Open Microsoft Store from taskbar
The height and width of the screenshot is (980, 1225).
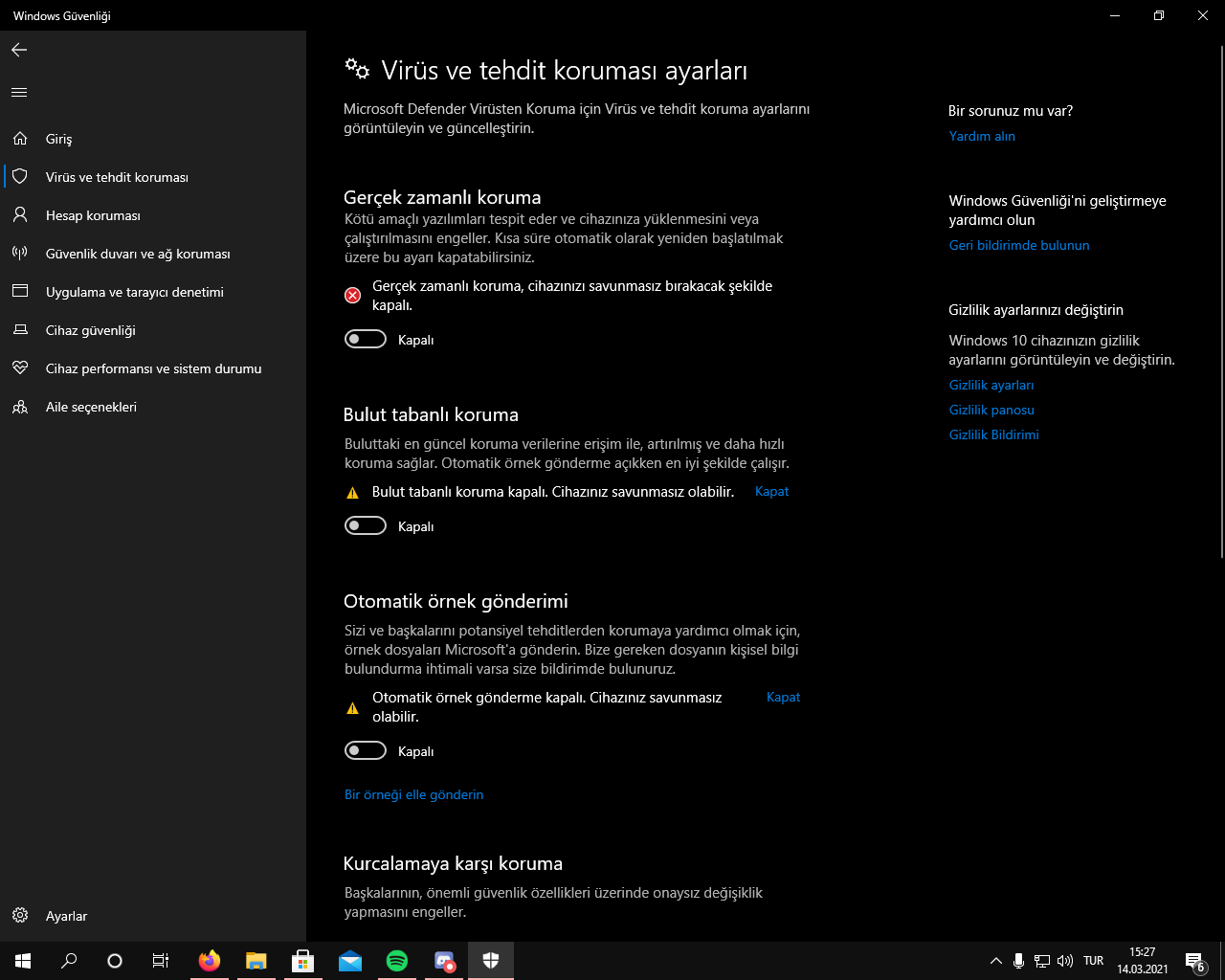coord(302,961)
